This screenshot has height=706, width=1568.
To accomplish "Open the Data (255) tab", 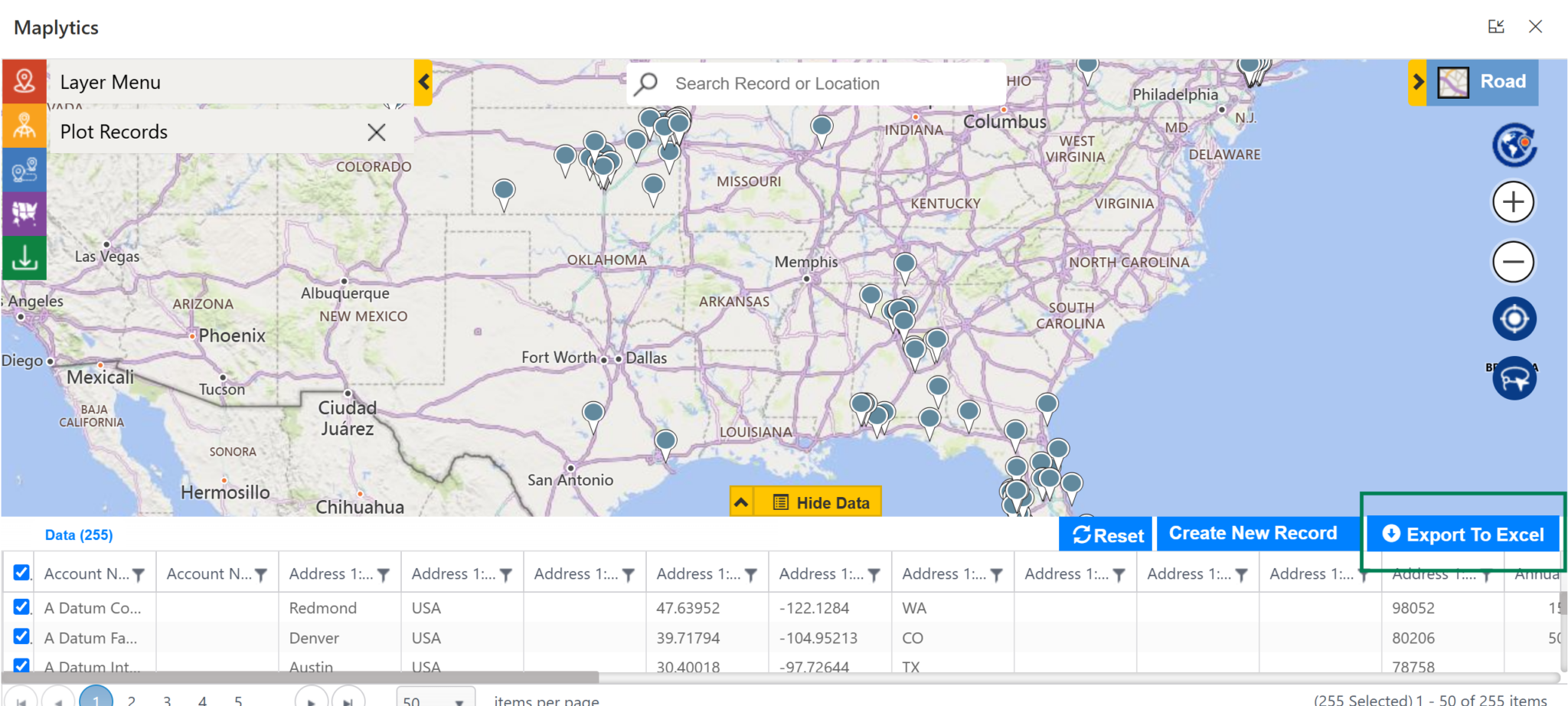I will coord(79,535).
